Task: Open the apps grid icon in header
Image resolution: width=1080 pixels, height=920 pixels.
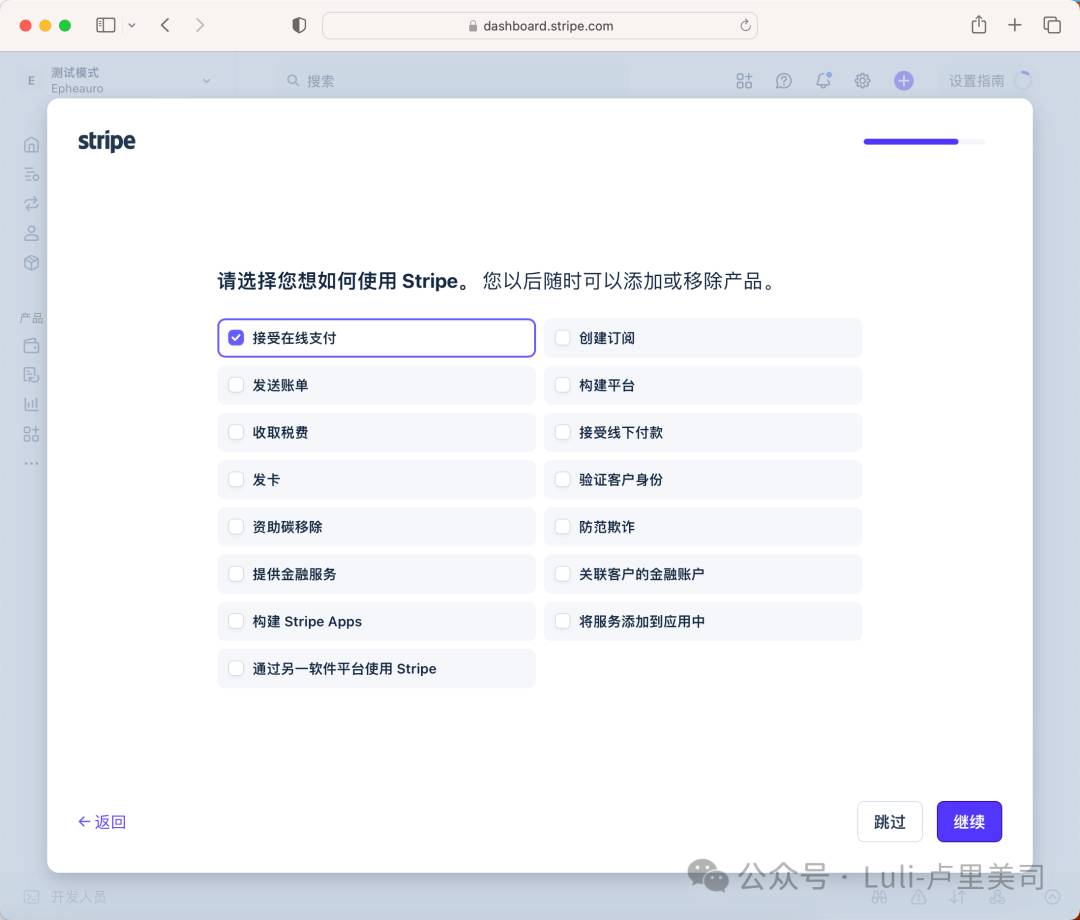Action: tap(744, 81)
